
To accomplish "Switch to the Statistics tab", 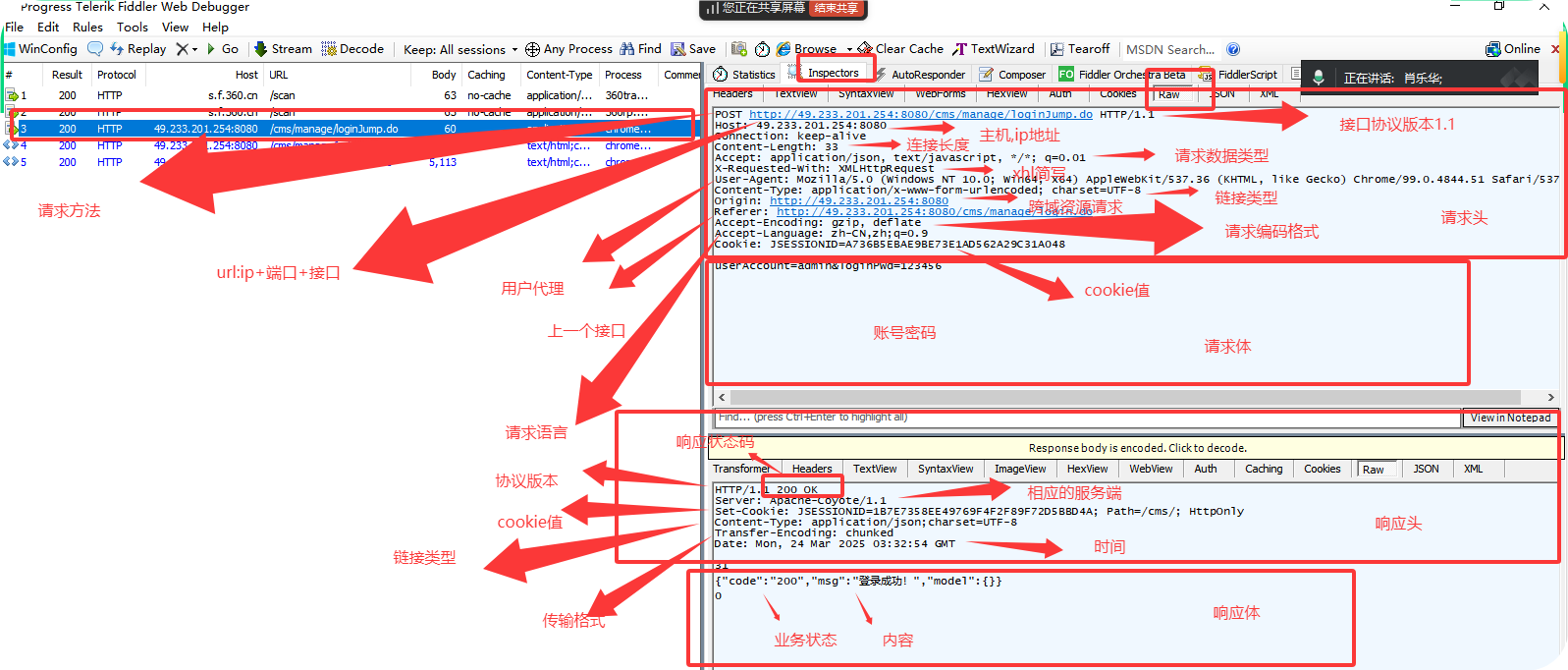I will pyautogui.click(x=744, y=75).
